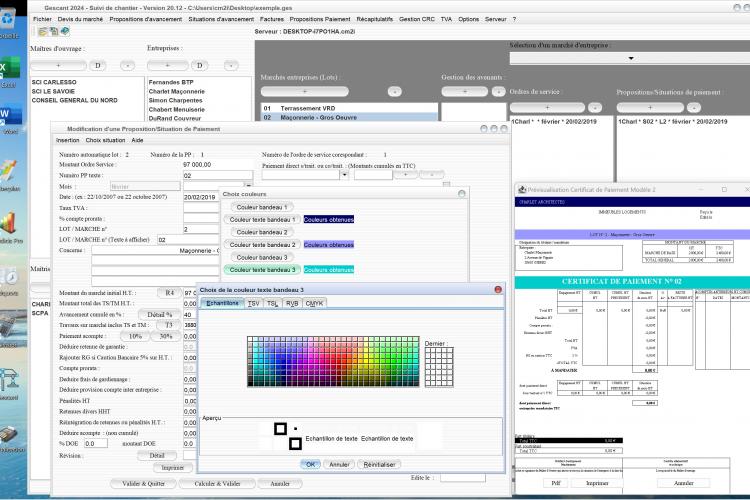This screenshot has width=750, height=500.
Task: Add a Proposition/Situation de paiement
Action: tap(650, 108)
